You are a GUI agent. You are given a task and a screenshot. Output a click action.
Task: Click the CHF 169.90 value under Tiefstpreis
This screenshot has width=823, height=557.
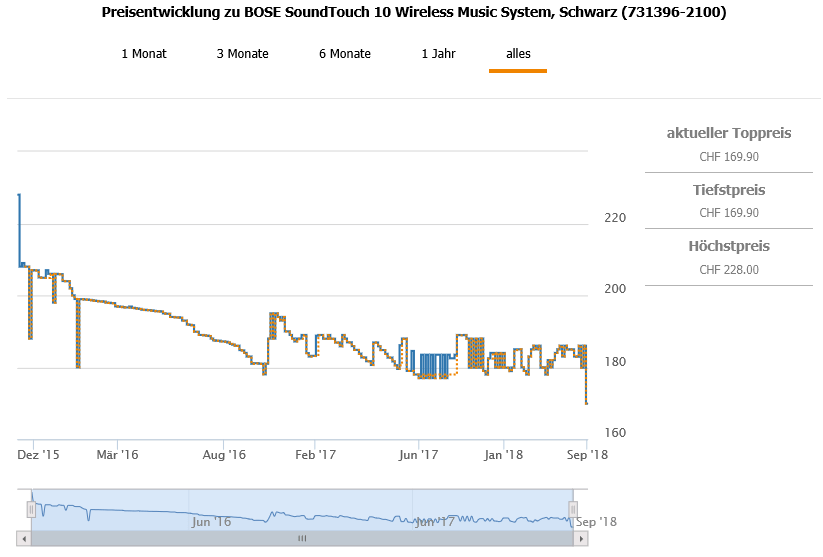point(729,213)
